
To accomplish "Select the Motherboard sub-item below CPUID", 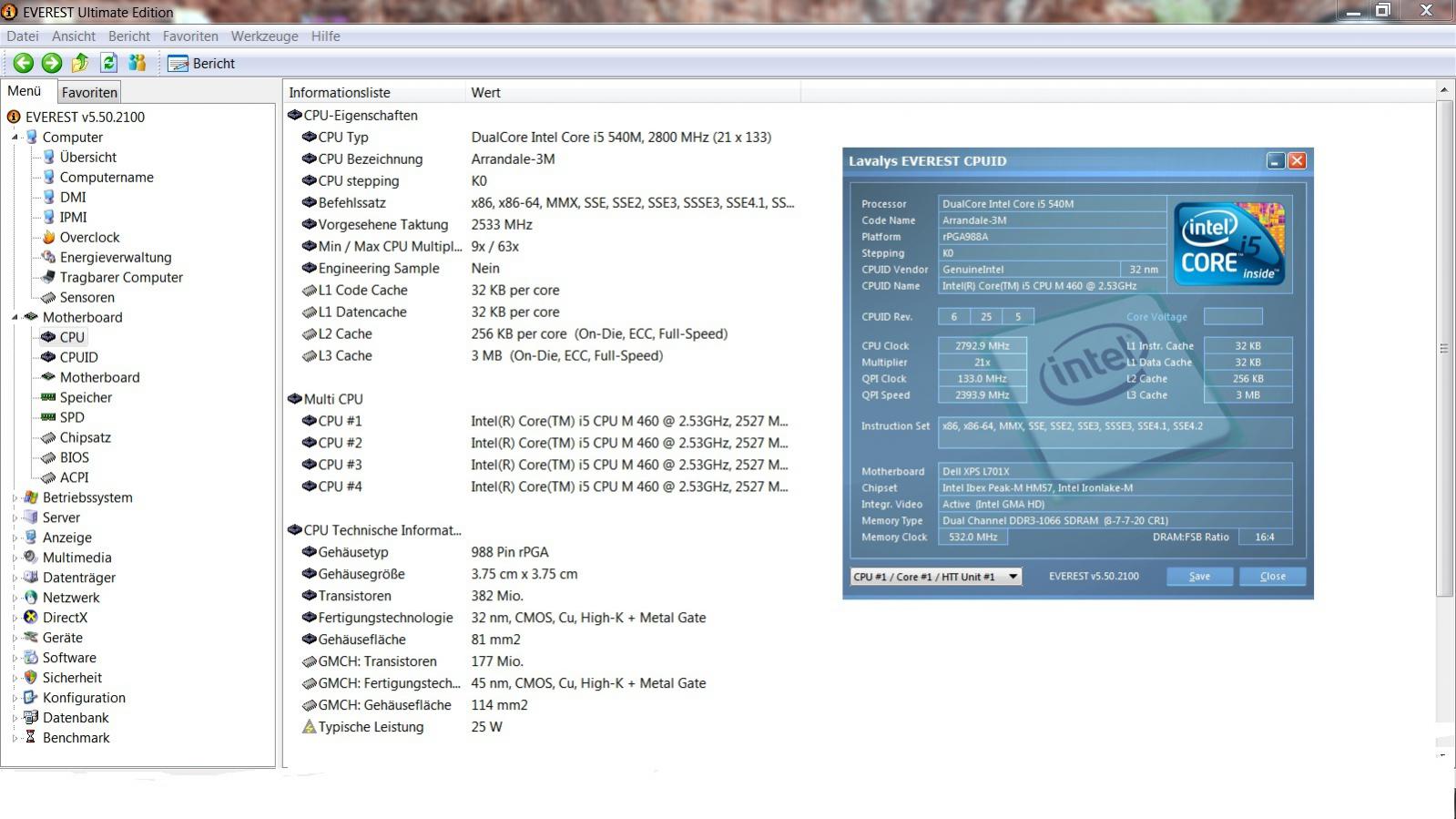I will (99, 377).
